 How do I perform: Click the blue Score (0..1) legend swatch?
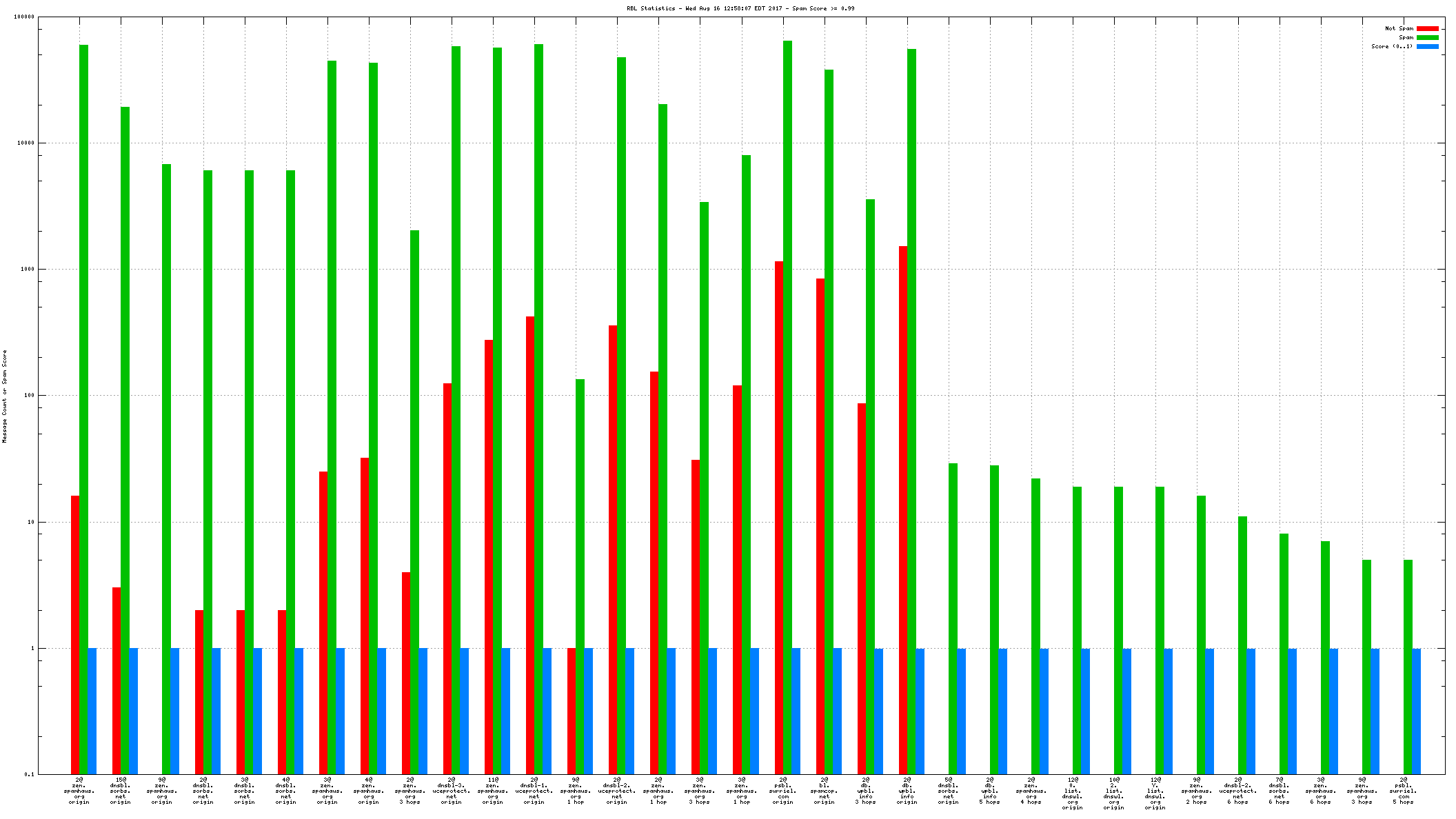coord(1427,46)
